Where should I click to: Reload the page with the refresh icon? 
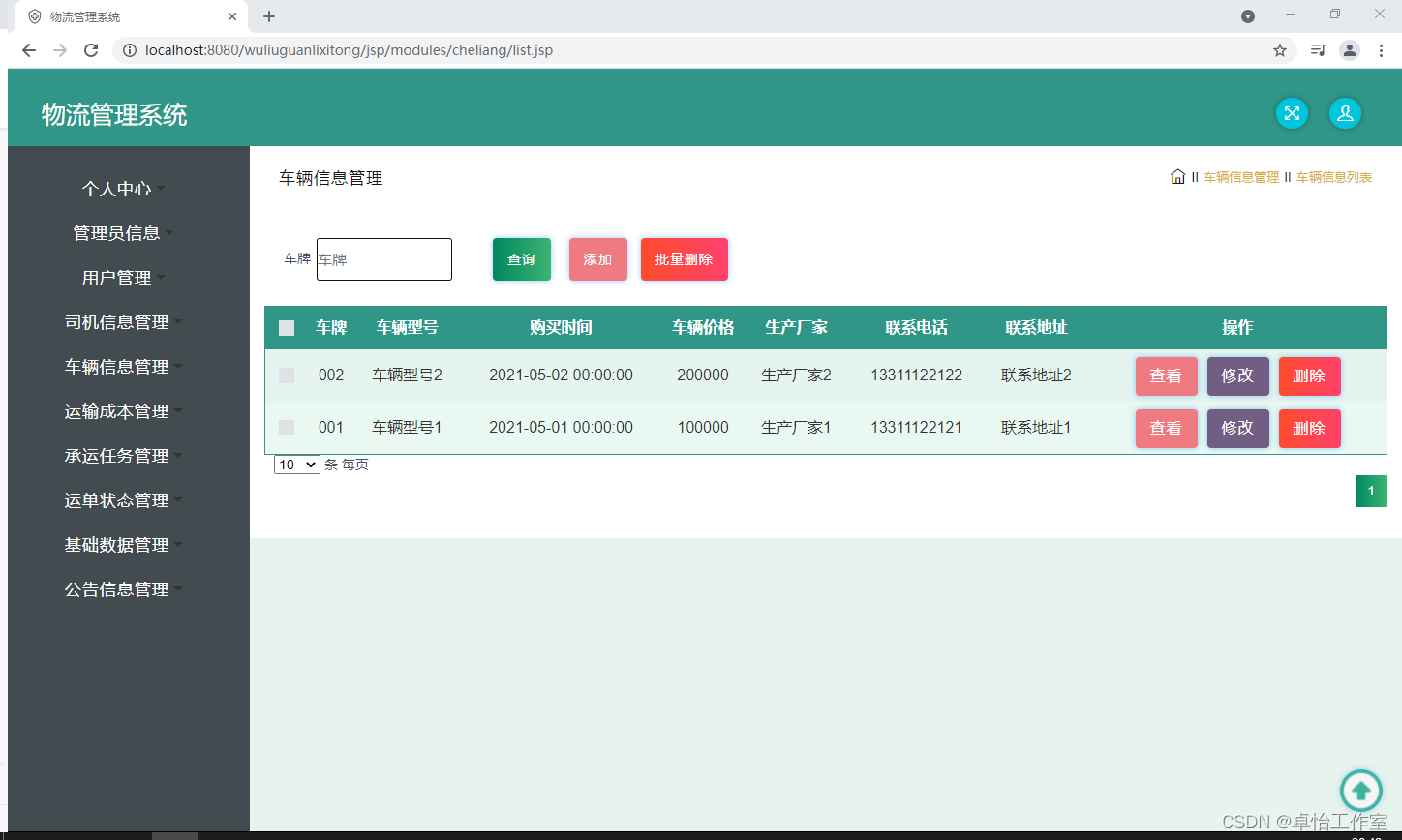tap(90, 49)
